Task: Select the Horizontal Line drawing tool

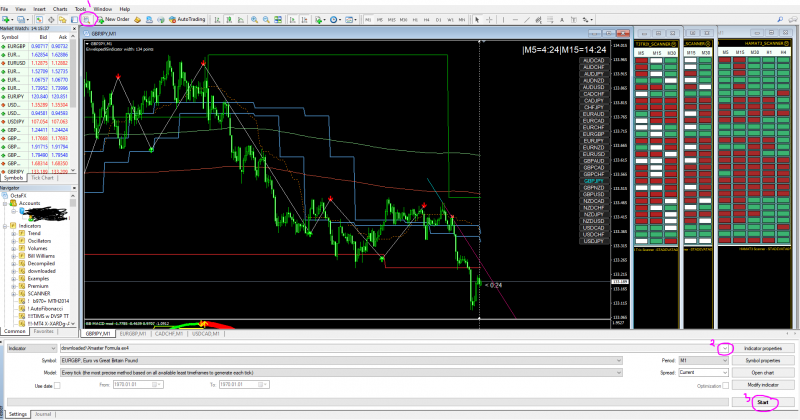Action: point(515,19)
